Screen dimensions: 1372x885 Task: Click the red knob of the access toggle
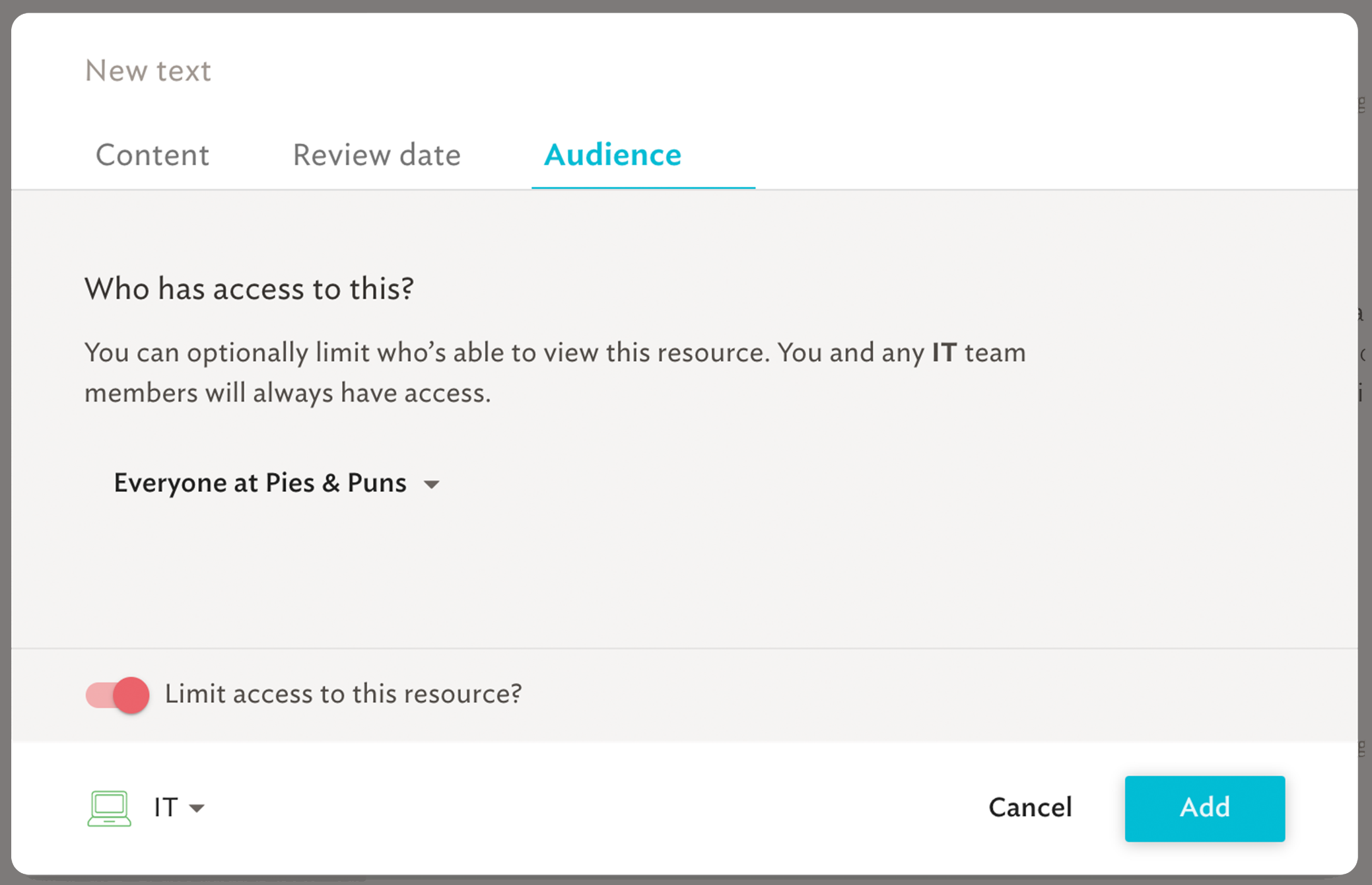[x=131, y=695]
